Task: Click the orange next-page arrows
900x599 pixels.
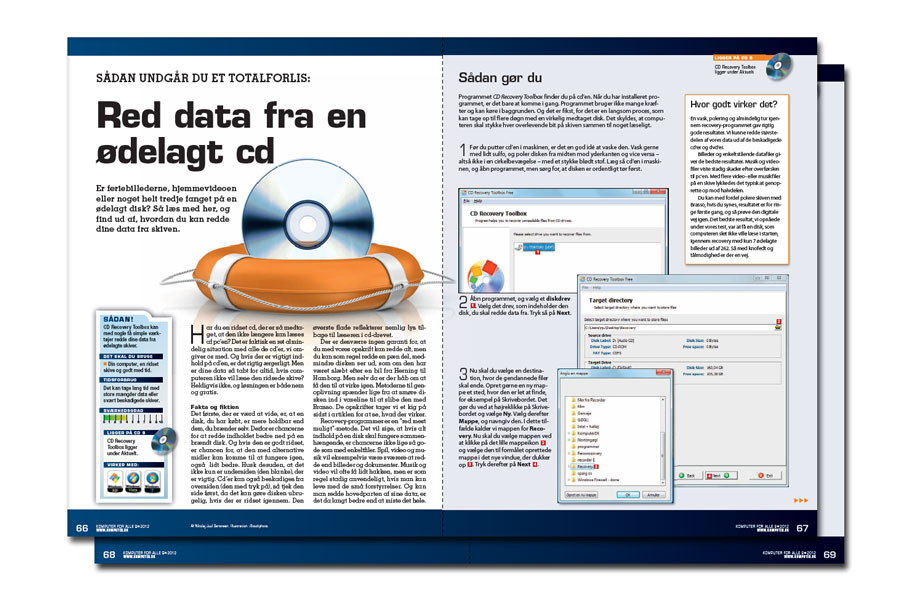Action: pyautogui.click(x=801, y=500)
